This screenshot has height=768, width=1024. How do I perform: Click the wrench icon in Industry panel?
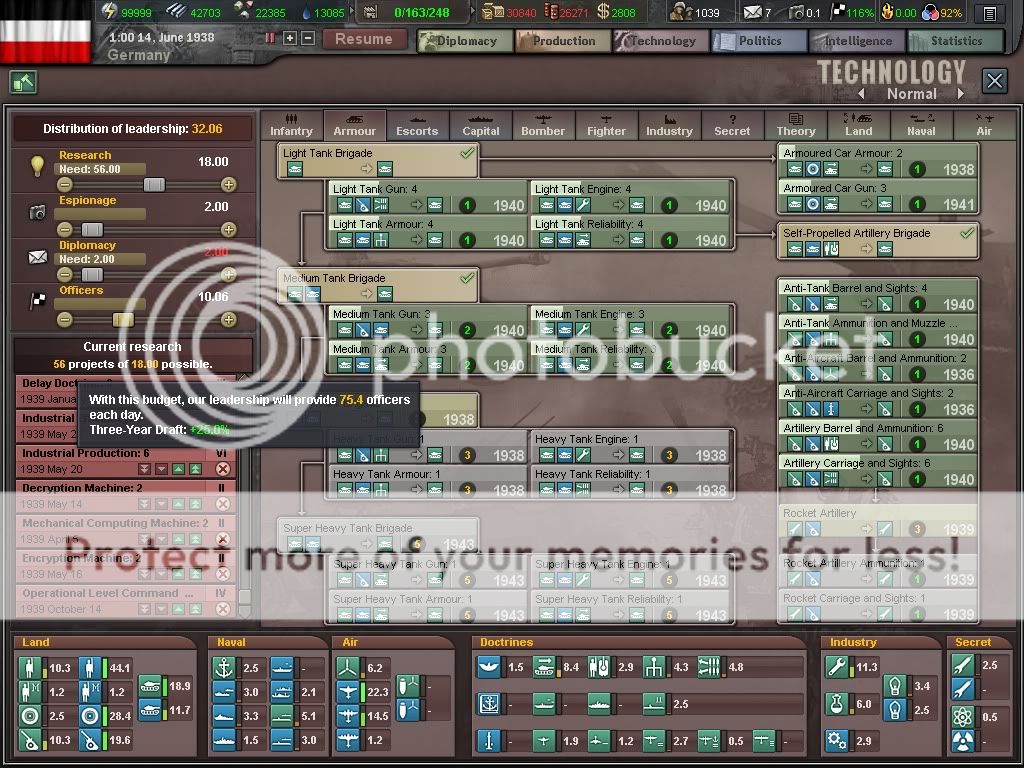837,667
